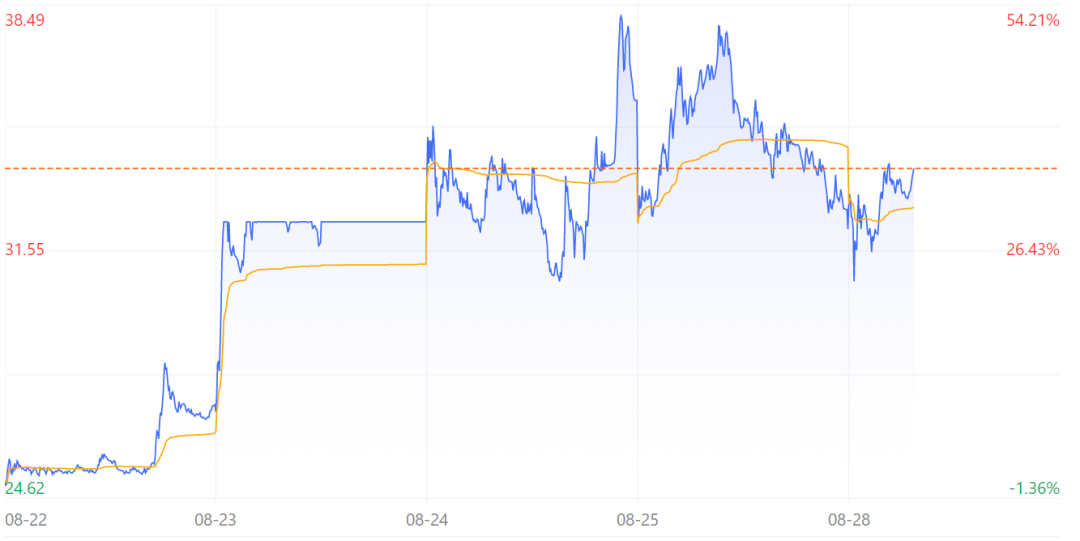The image size is (1080, 541).
Task: Click the 26.43% percentage label
Action: click(x=1033, y=249)
